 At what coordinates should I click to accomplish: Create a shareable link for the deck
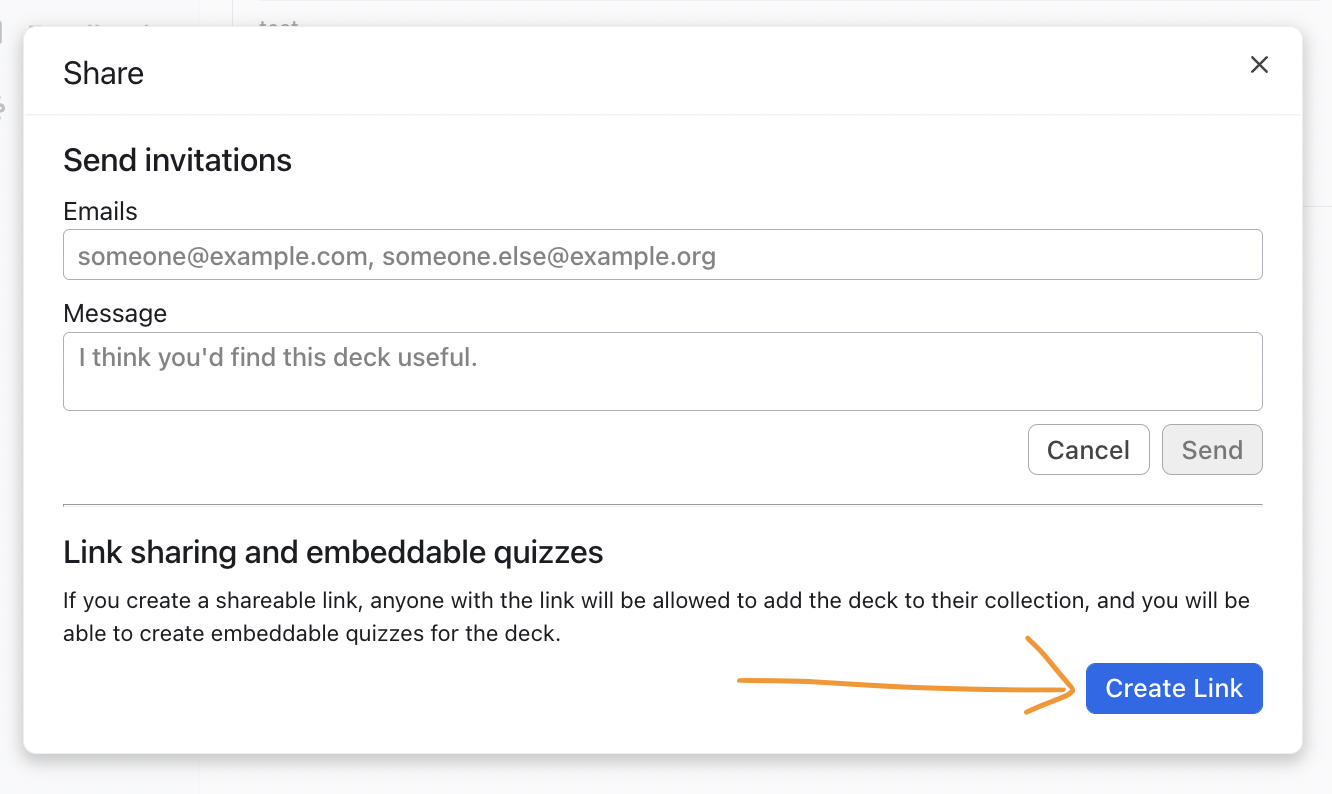point(1174,688)
